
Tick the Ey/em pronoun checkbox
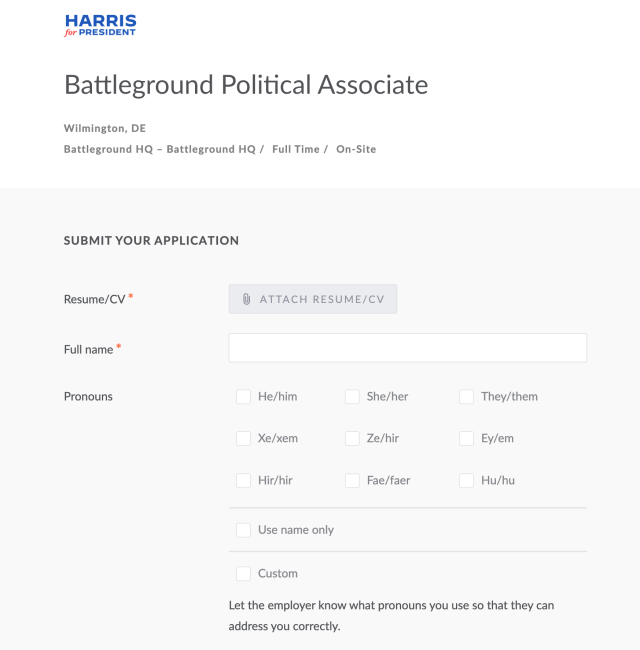pos(466,438)
